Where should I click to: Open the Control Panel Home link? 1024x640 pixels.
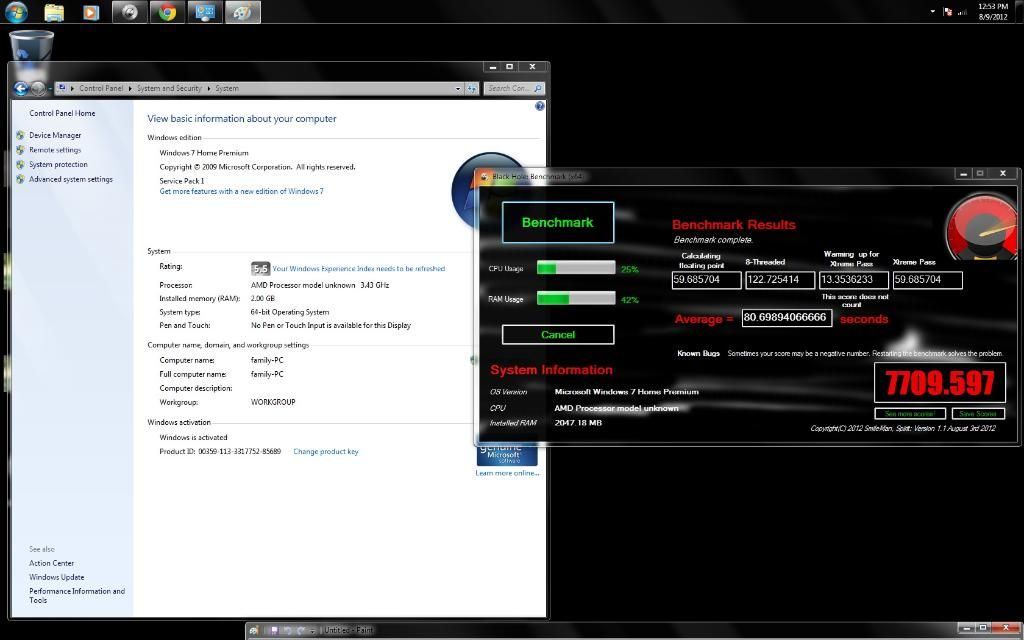62,113
